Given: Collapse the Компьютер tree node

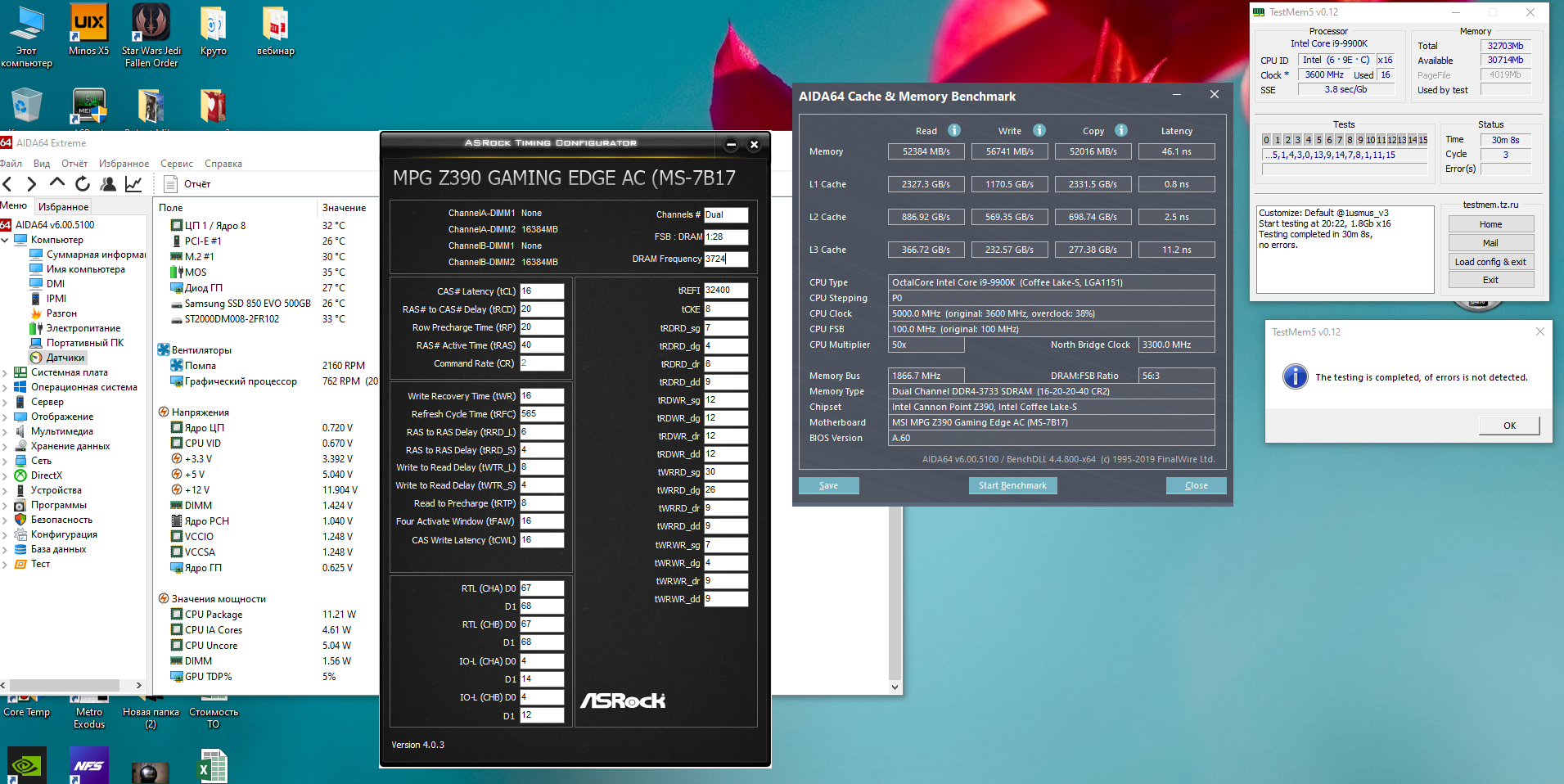Looking at the screenshot, I should tap(5, 240).
